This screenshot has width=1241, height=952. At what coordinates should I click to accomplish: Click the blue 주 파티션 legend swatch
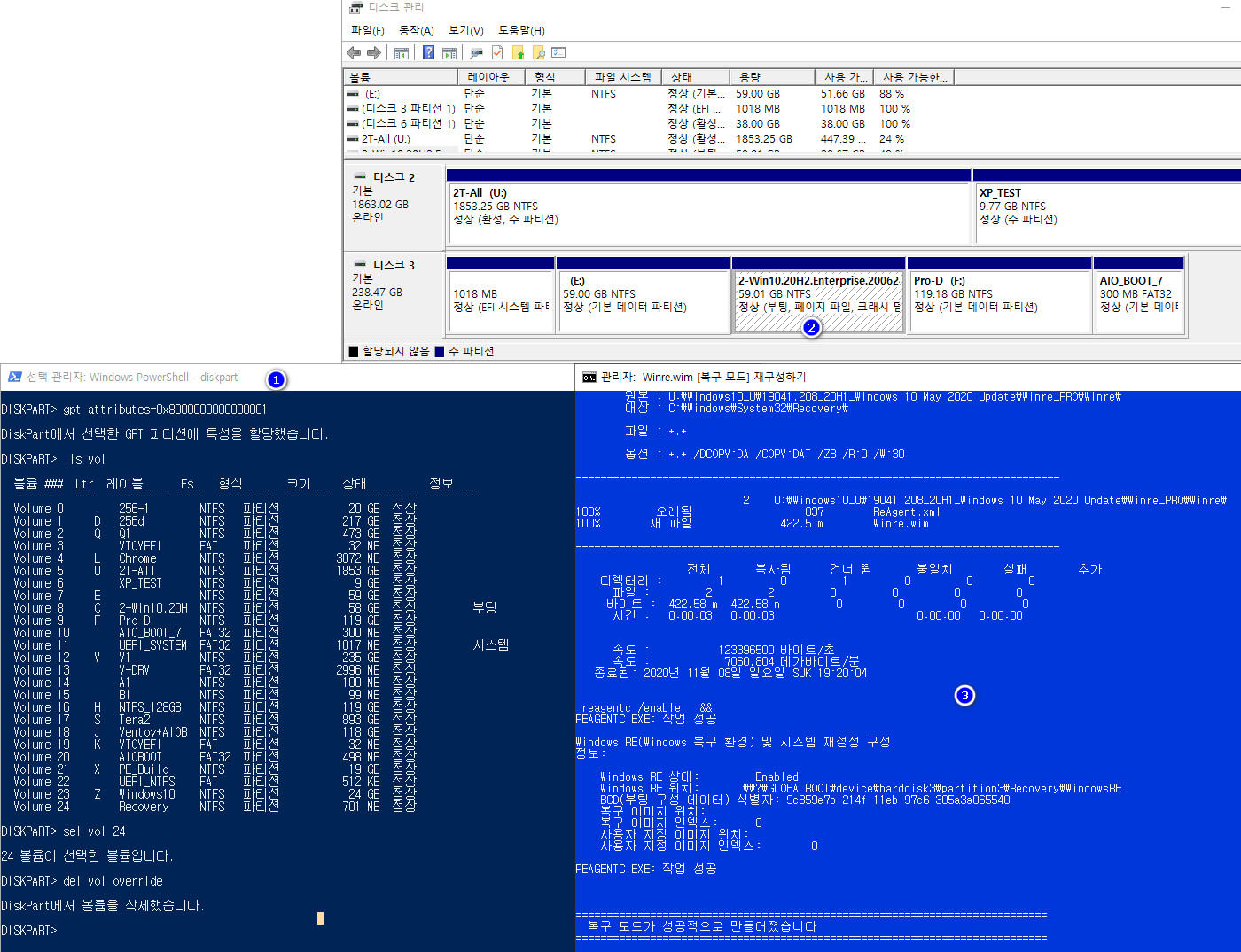coord(440,352)
